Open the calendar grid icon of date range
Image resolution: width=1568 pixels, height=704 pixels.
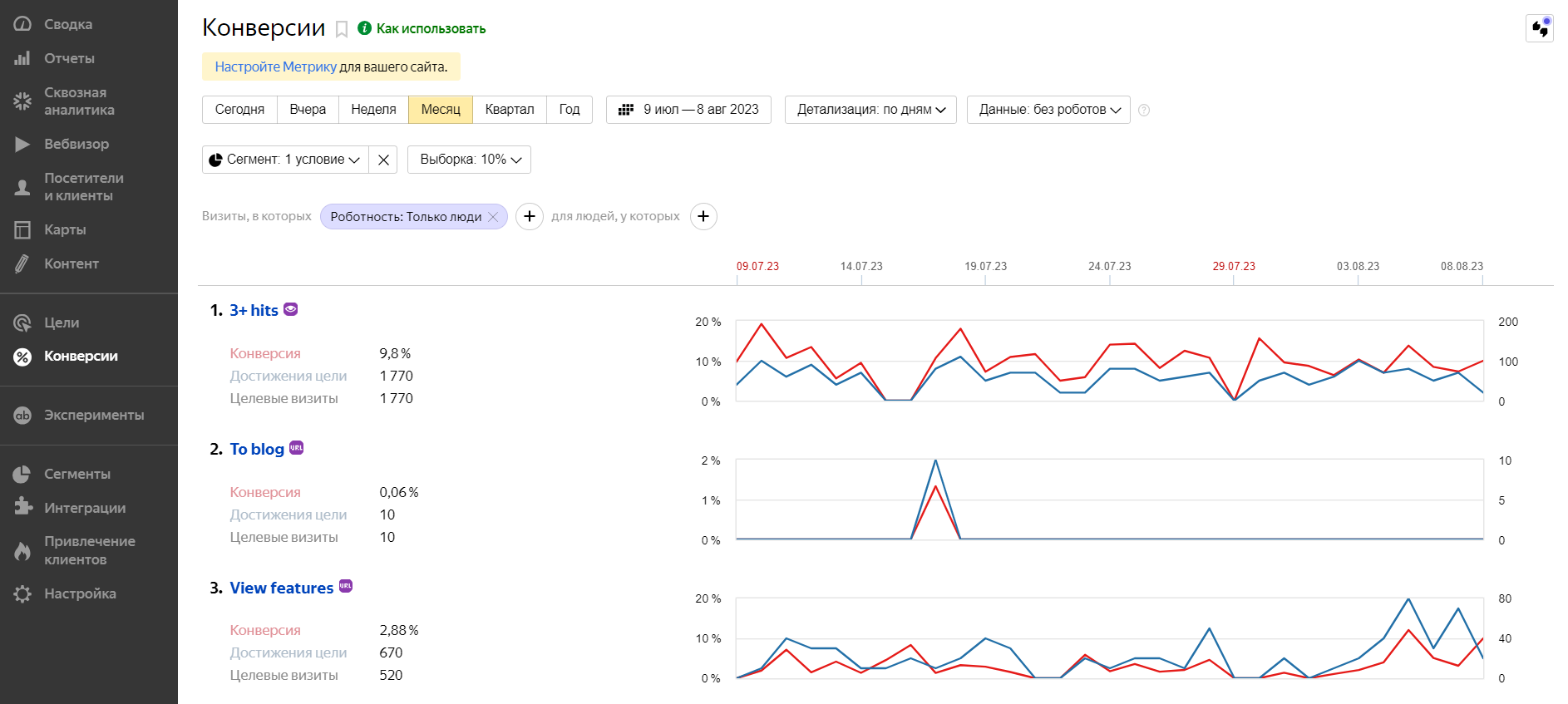pyautogui.click(x=626, y=110)
